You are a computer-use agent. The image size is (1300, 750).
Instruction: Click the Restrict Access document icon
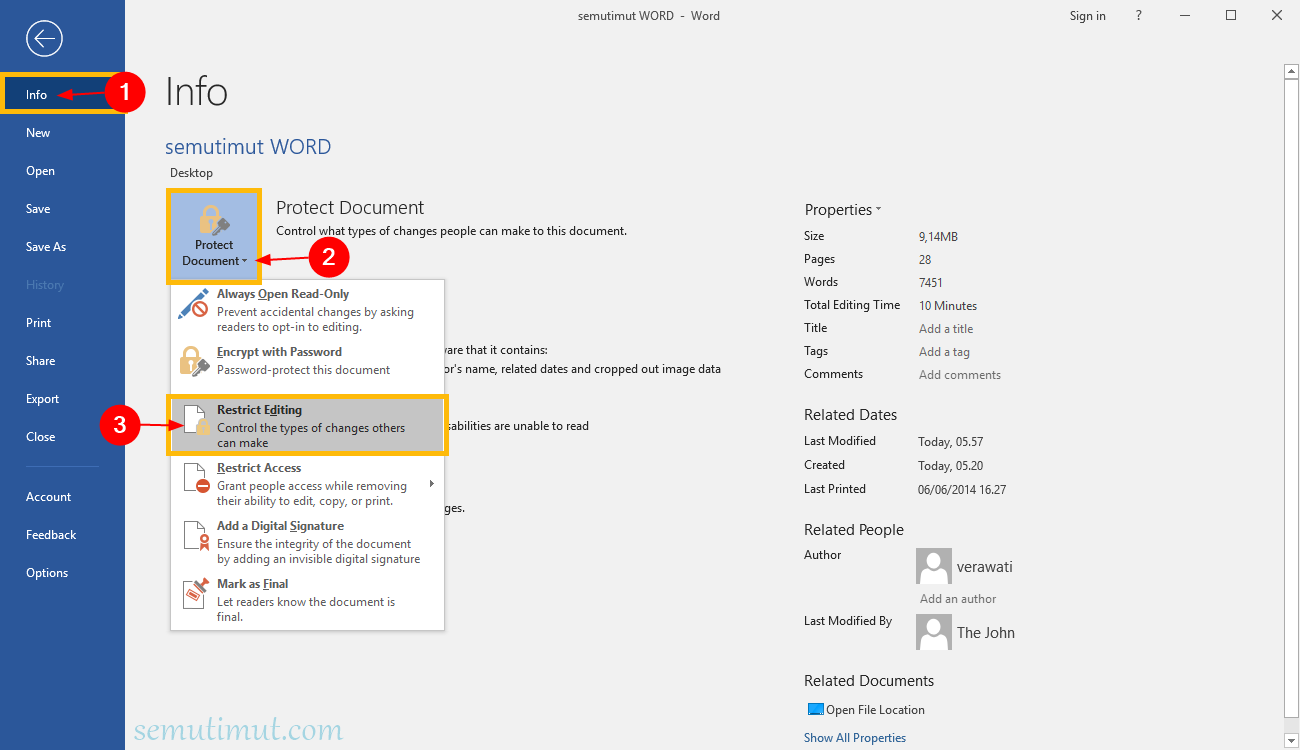(196, 478)
